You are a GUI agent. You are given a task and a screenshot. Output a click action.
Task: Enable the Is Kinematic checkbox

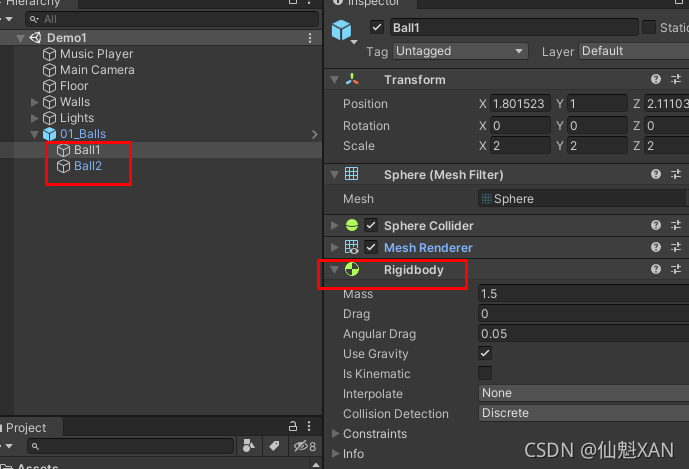(485, 373)
